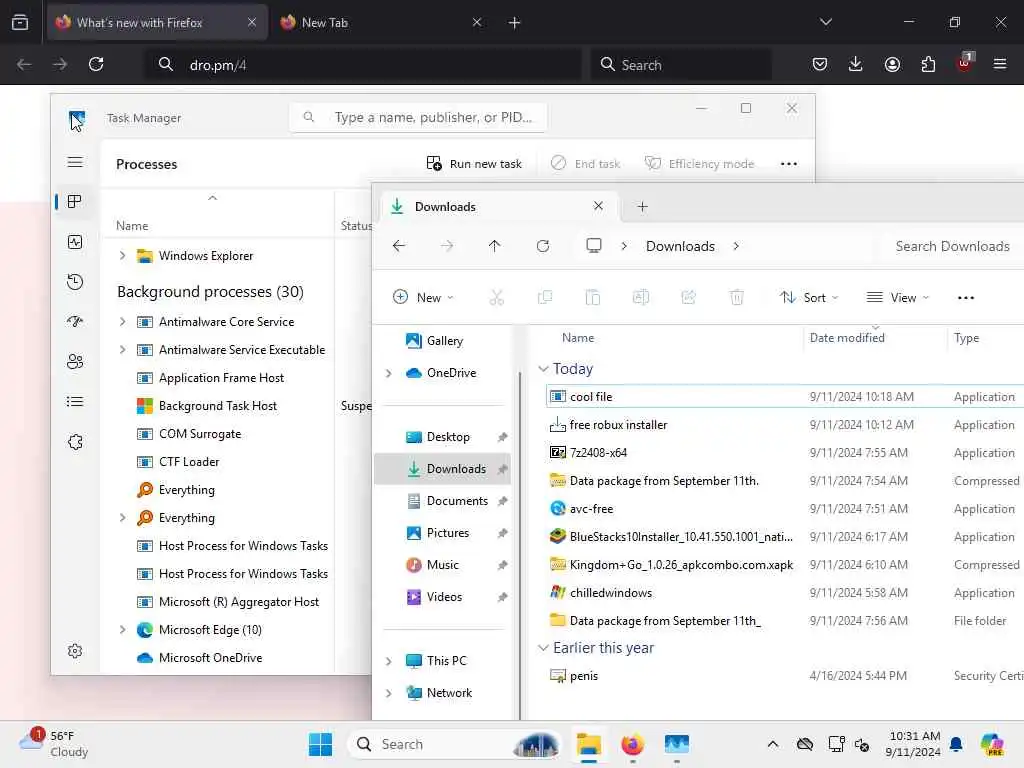Switch to What's new with Firefox tab
This screenshot has width=1024, height=768.
click(x=157, y=22)
